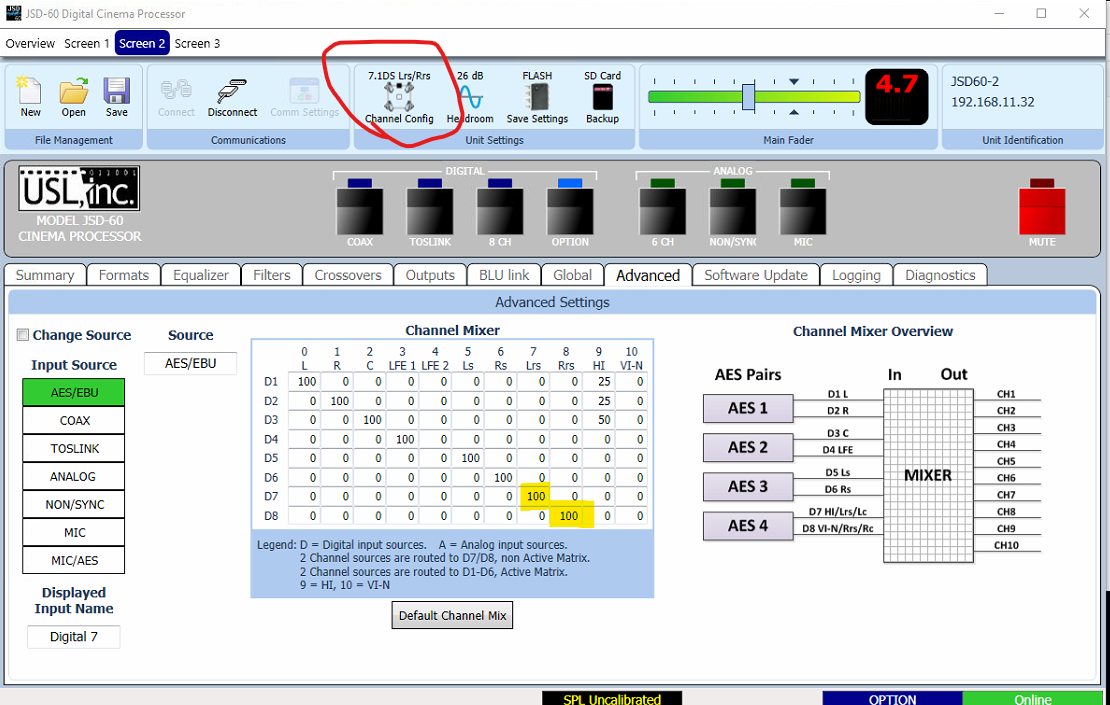
Task: Switch to Screen 1
Action: click(86, 43)
